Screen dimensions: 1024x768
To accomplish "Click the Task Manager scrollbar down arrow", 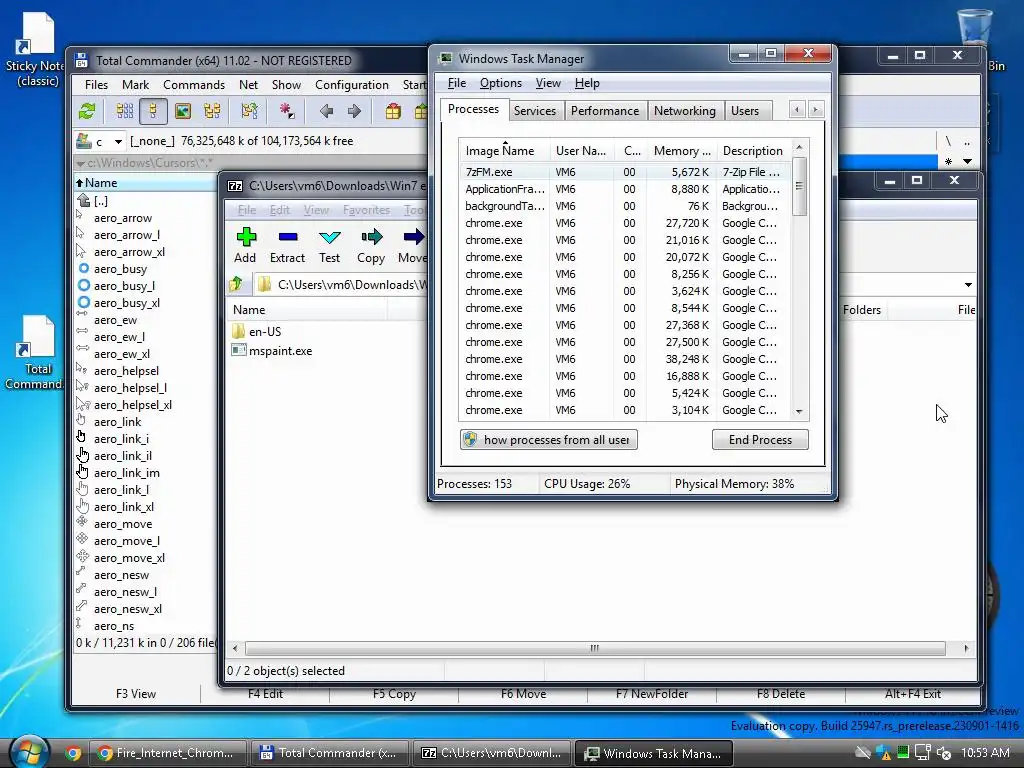I will tap(799, 411).
